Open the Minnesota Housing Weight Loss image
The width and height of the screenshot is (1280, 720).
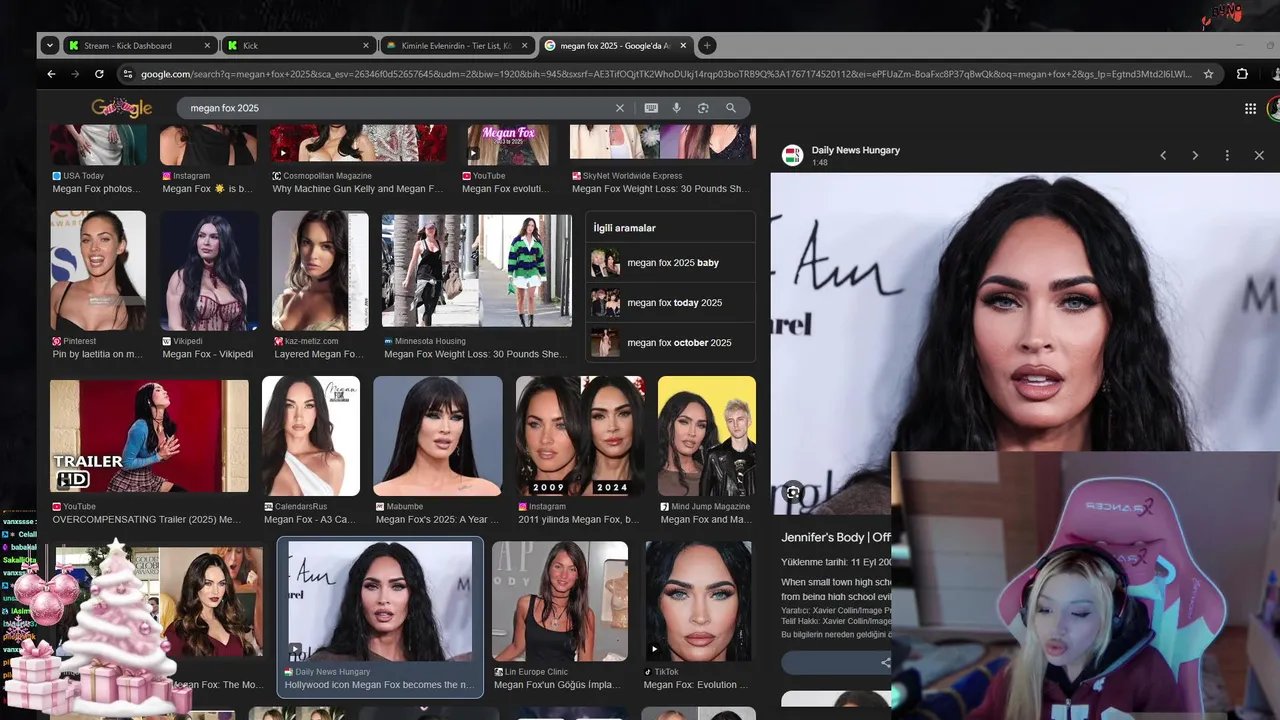(477, 270)
